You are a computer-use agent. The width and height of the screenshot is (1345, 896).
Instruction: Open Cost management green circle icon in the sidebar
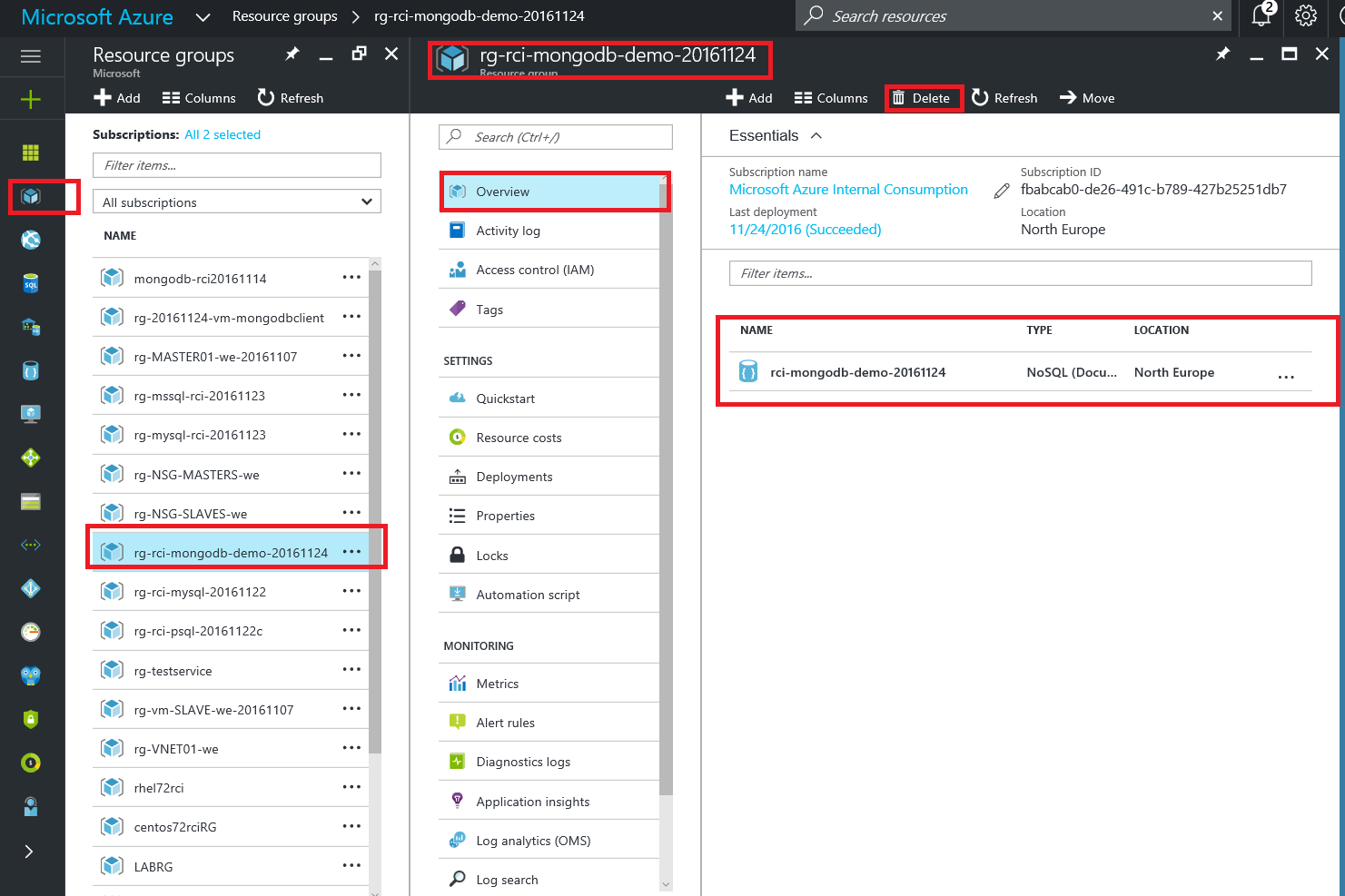(31, 763)
